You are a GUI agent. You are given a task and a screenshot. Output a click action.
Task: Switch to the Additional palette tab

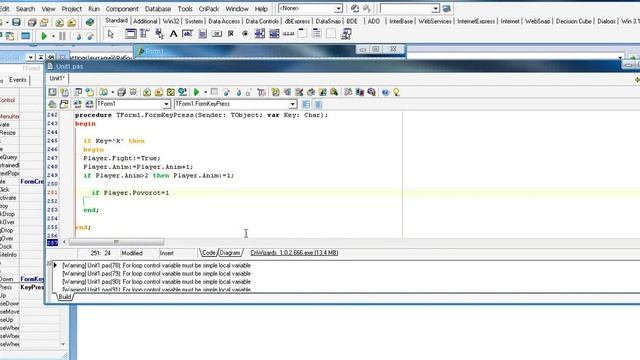[x=145, y=21]
